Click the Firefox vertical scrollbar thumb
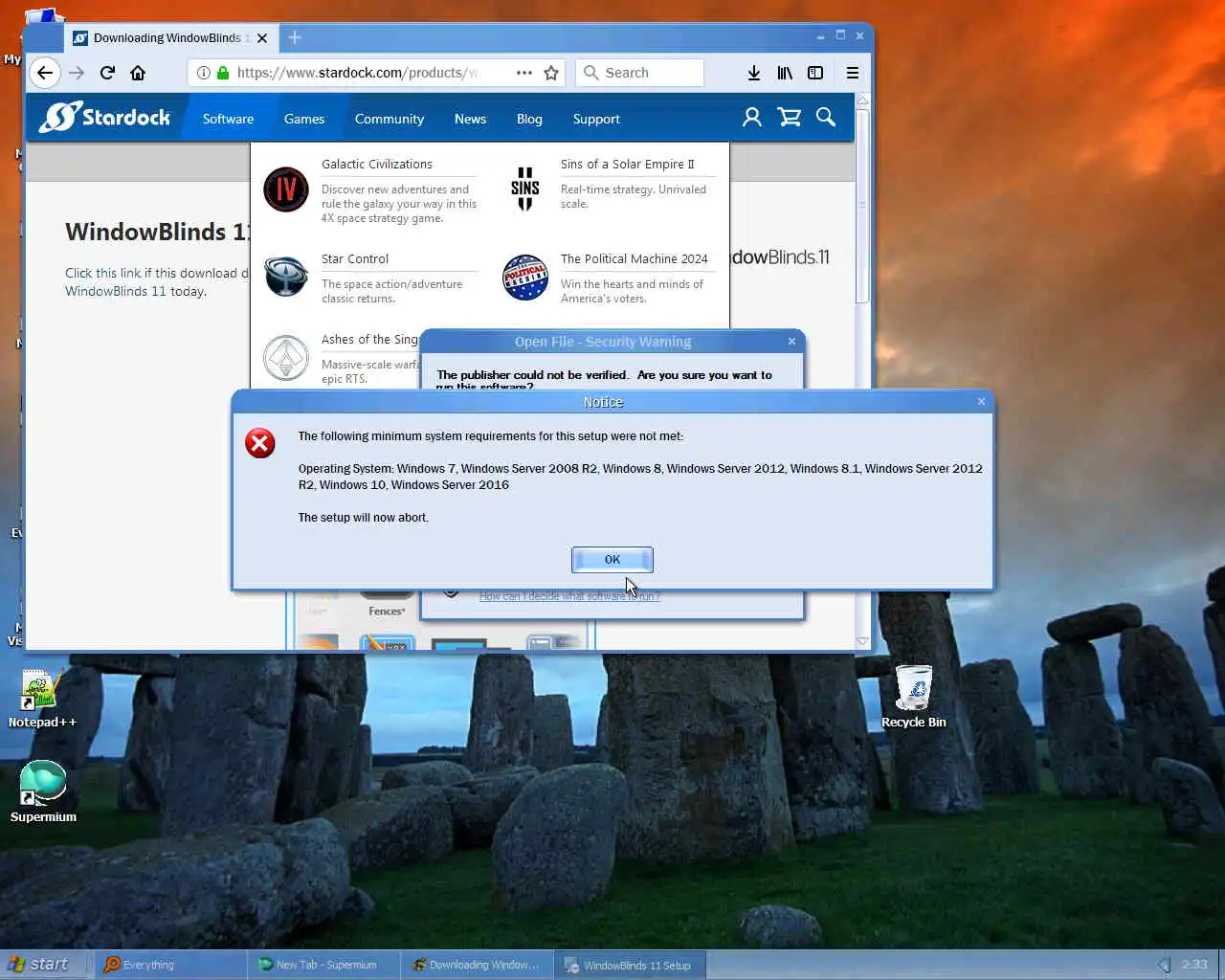Viewport: 1225px width, 980px height. tap(862, 206)
